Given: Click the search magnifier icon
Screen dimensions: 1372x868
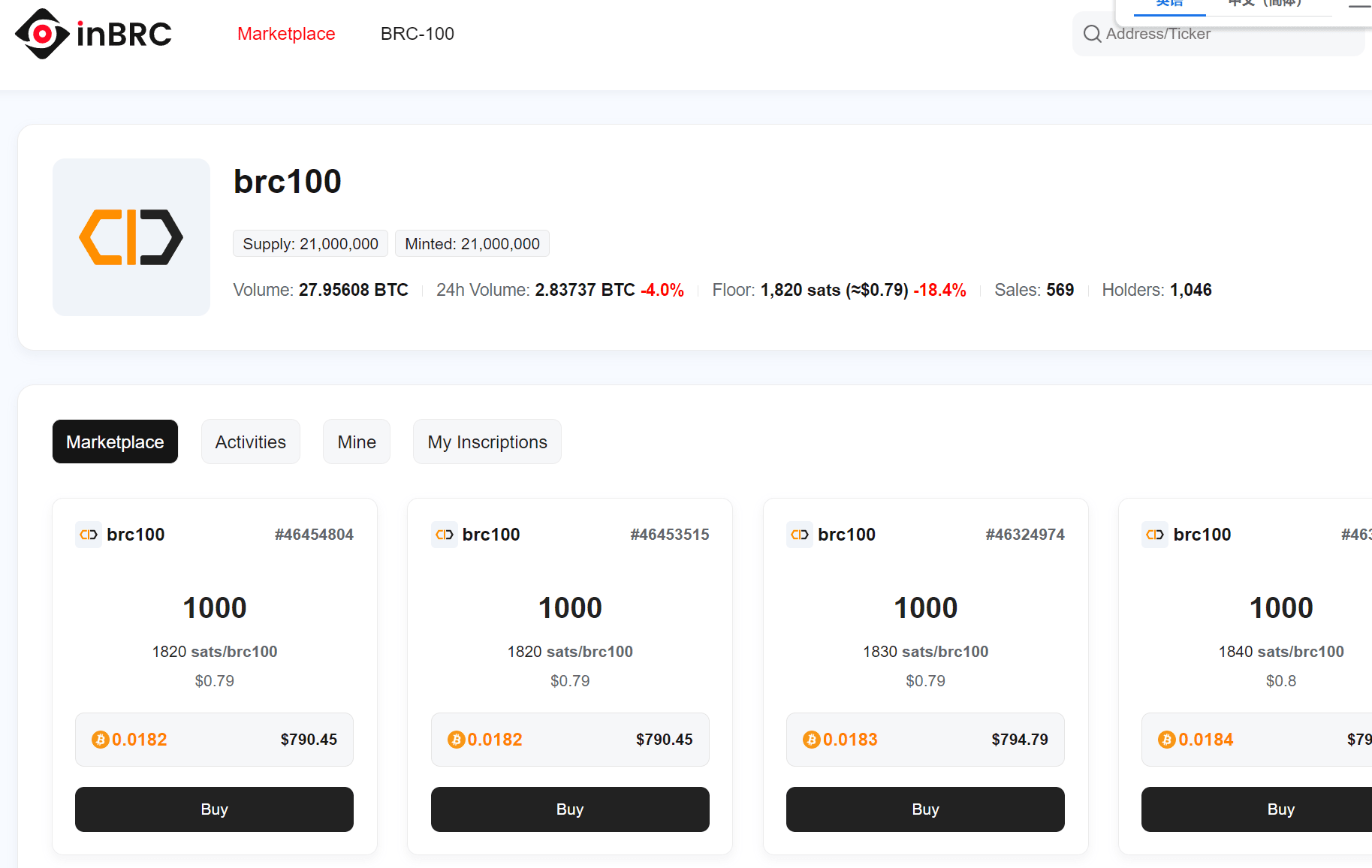Looking at the screenshot, I should coord(1092,34).
